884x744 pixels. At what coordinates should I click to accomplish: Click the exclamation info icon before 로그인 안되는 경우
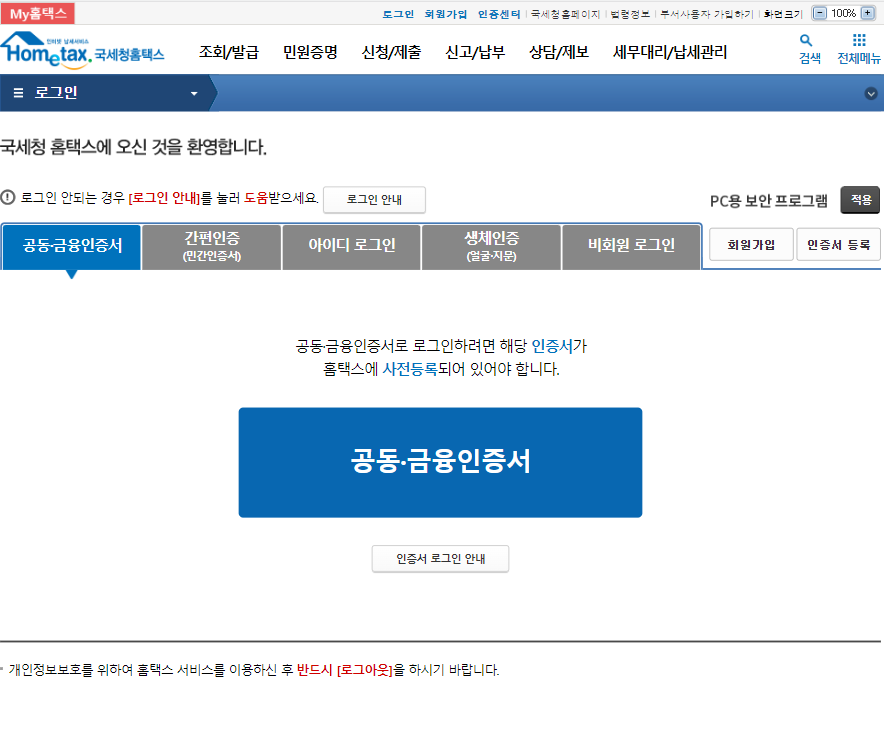tap(8, 197)
